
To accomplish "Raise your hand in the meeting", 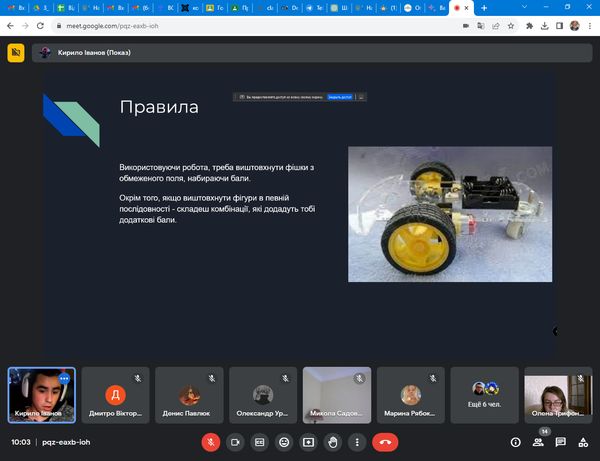I will 333,441.
